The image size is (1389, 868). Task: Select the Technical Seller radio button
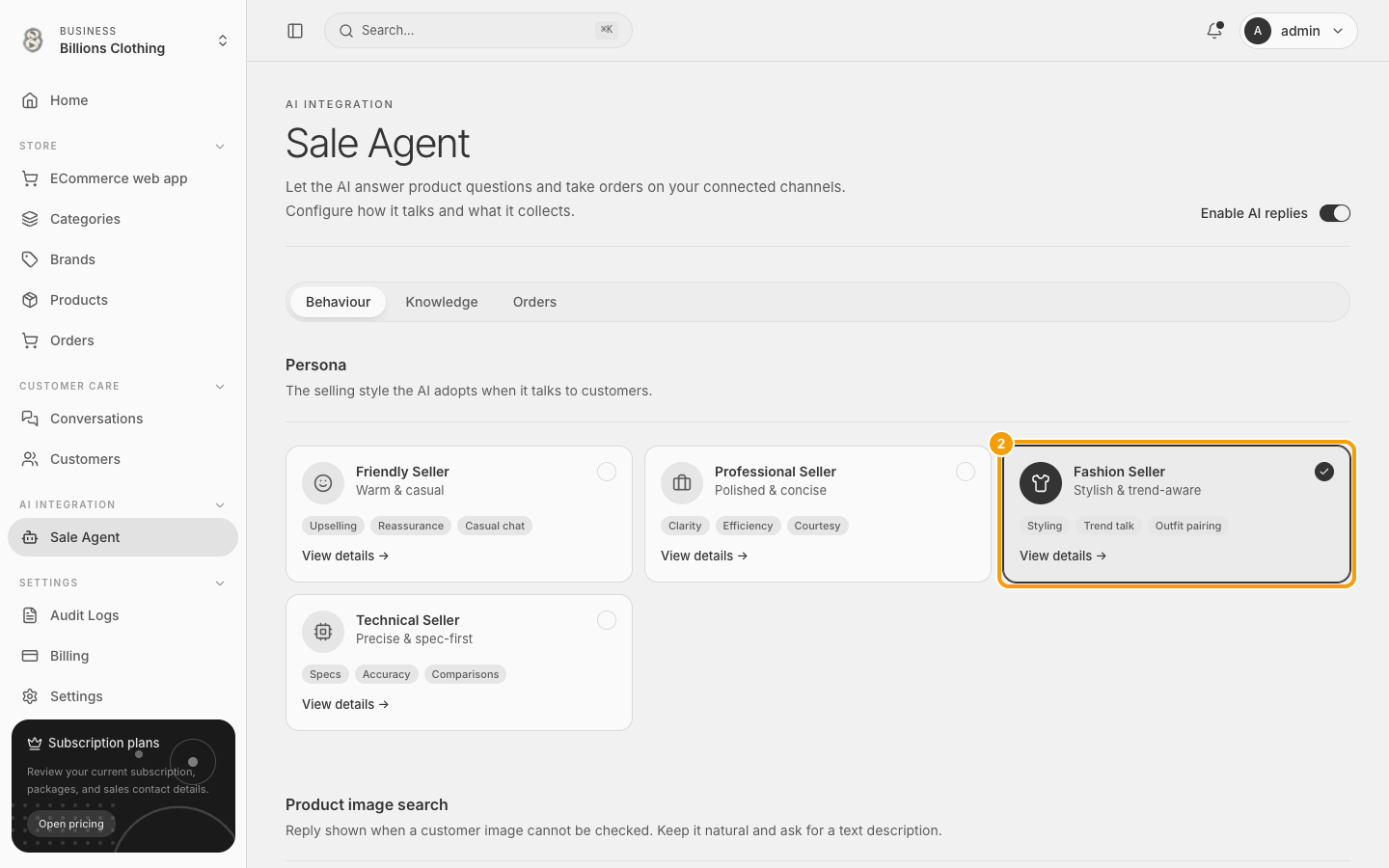(x=607, y=620)
